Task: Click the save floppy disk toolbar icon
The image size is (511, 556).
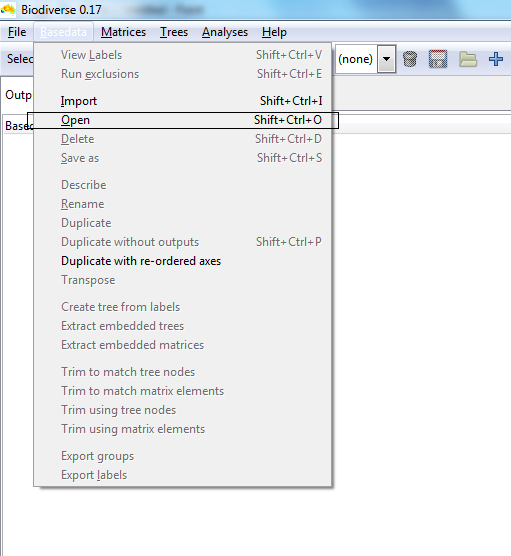Action: (x=438, y=59)
